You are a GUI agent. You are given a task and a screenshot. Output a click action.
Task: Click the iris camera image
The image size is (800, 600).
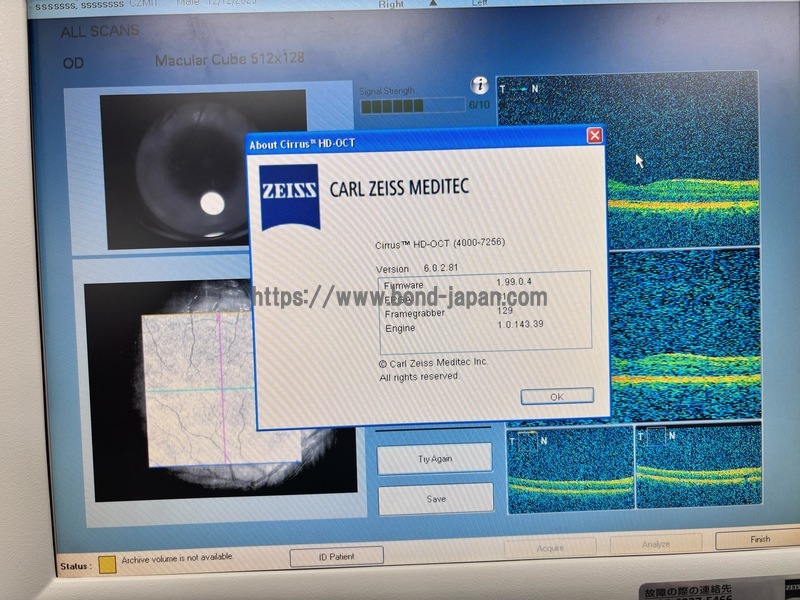click(203, 168)
